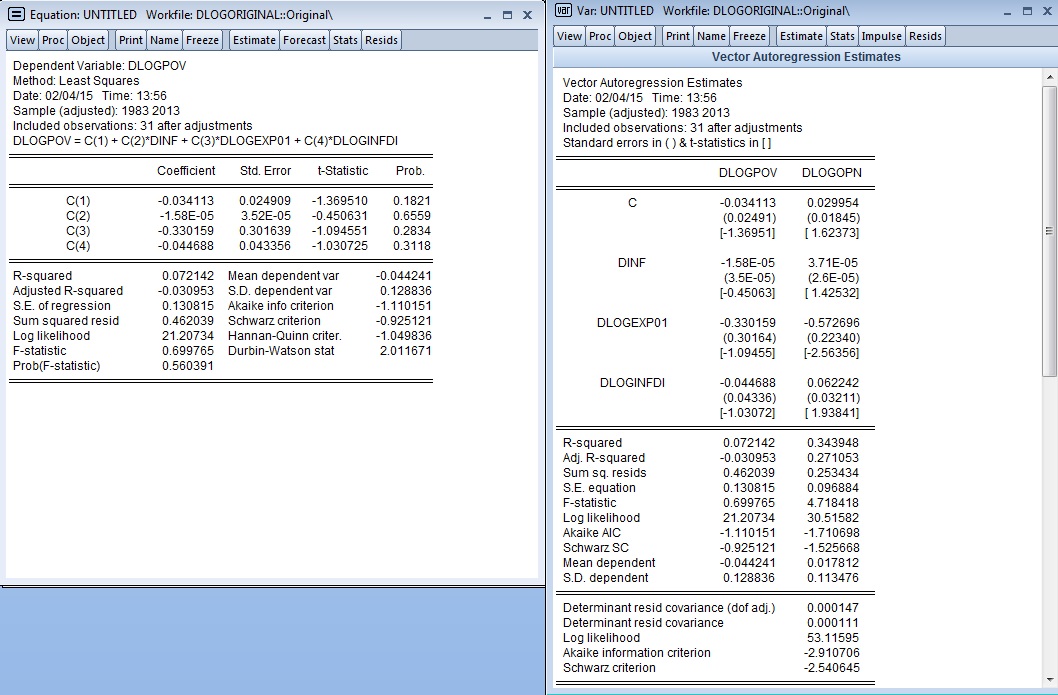Select C(1) coefficient value -0.034113

coord(186,201)
